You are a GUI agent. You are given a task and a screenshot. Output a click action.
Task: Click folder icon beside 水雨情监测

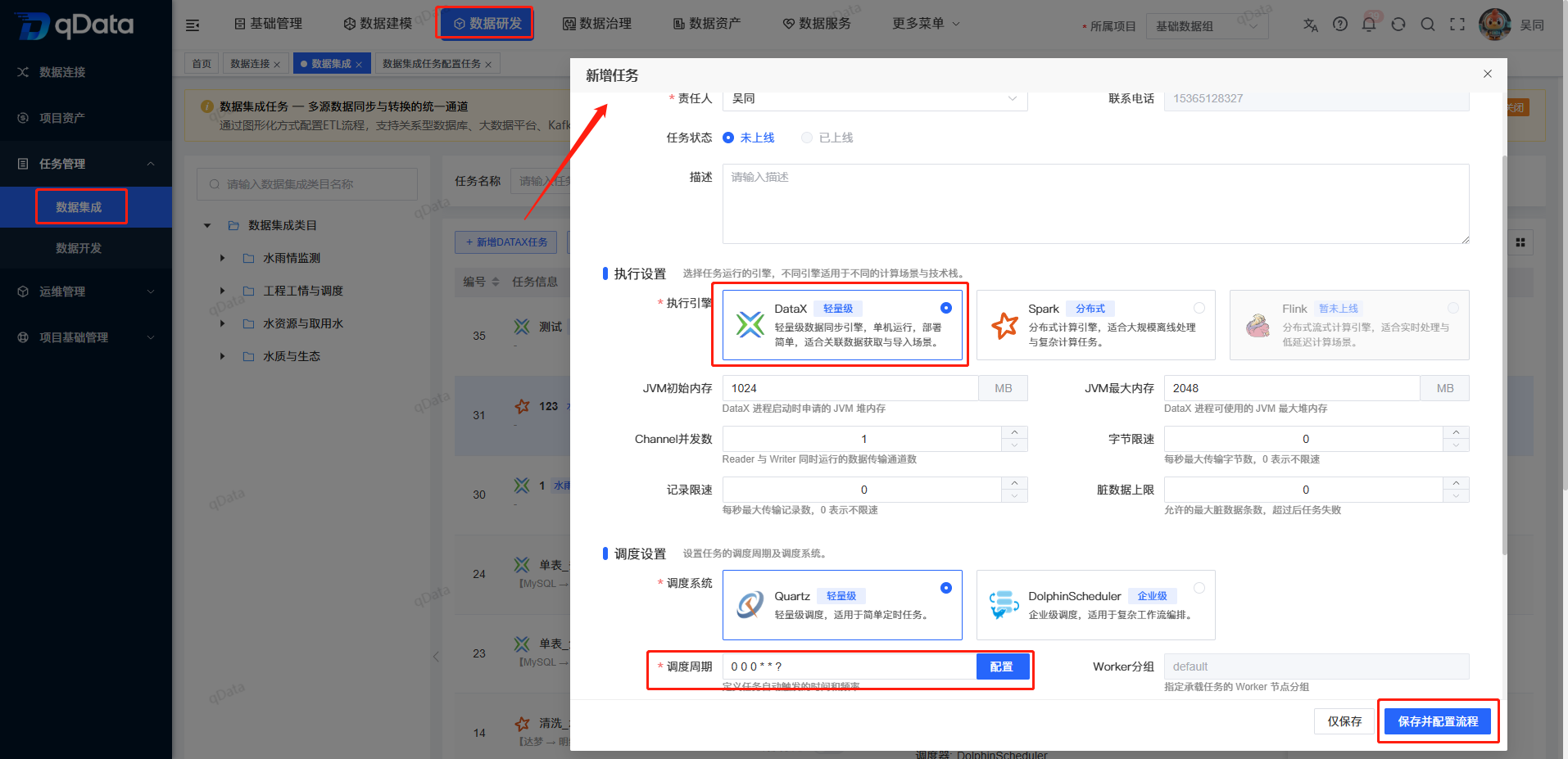point(248,258)
